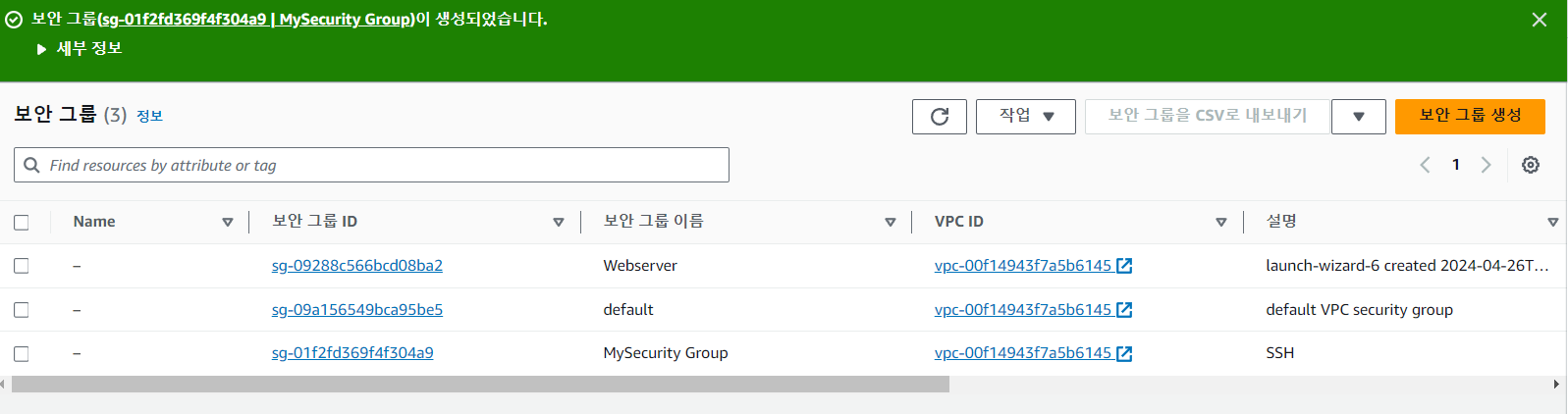Sort by 설명 column arrow

(1553, 223)
